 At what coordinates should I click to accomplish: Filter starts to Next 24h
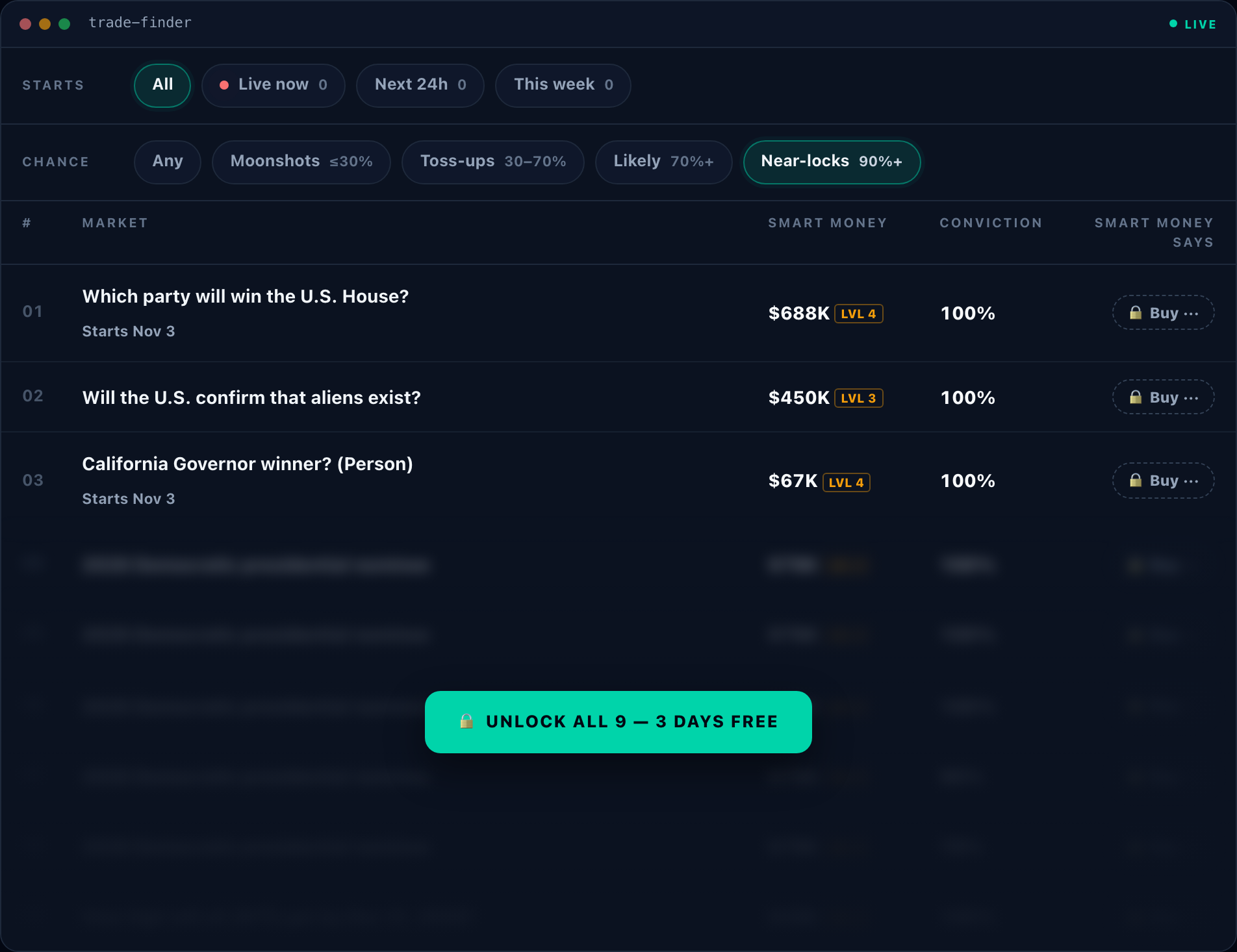[x=420, y=85]
